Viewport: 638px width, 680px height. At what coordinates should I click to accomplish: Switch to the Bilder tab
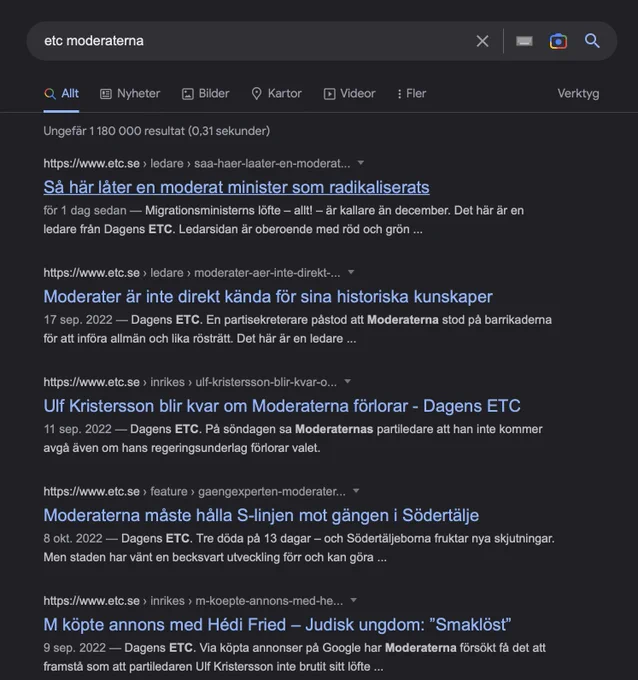(206, 94)
